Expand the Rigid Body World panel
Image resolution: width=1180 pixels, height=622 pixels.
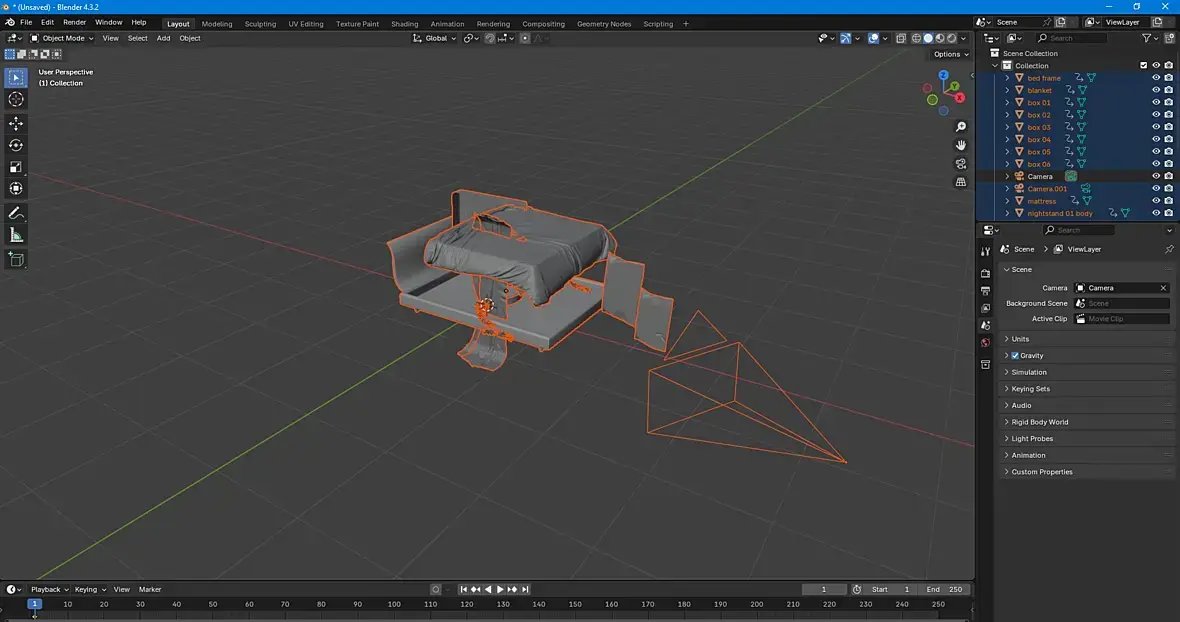tap(1087, 422)
